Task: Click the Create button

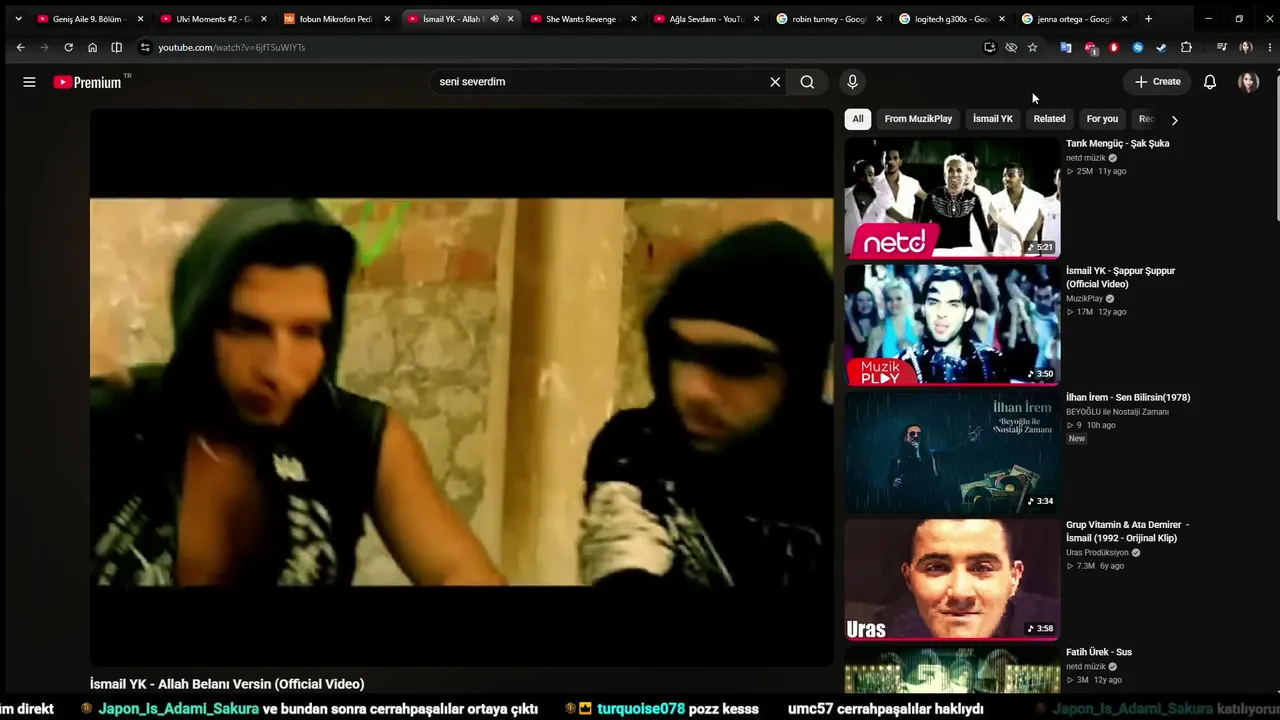Action: [1158, 82]
